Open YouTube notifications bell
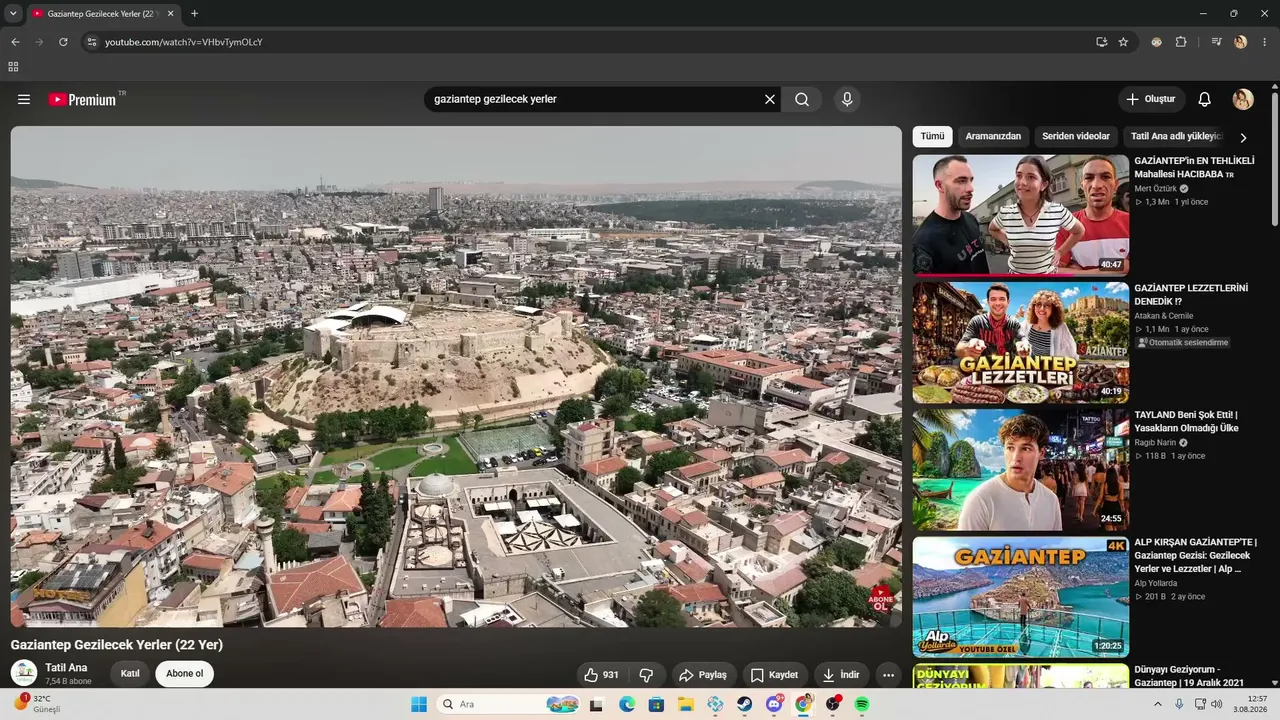Image resolution: width=1280 pixels, height=720 pixels. 1205,99
